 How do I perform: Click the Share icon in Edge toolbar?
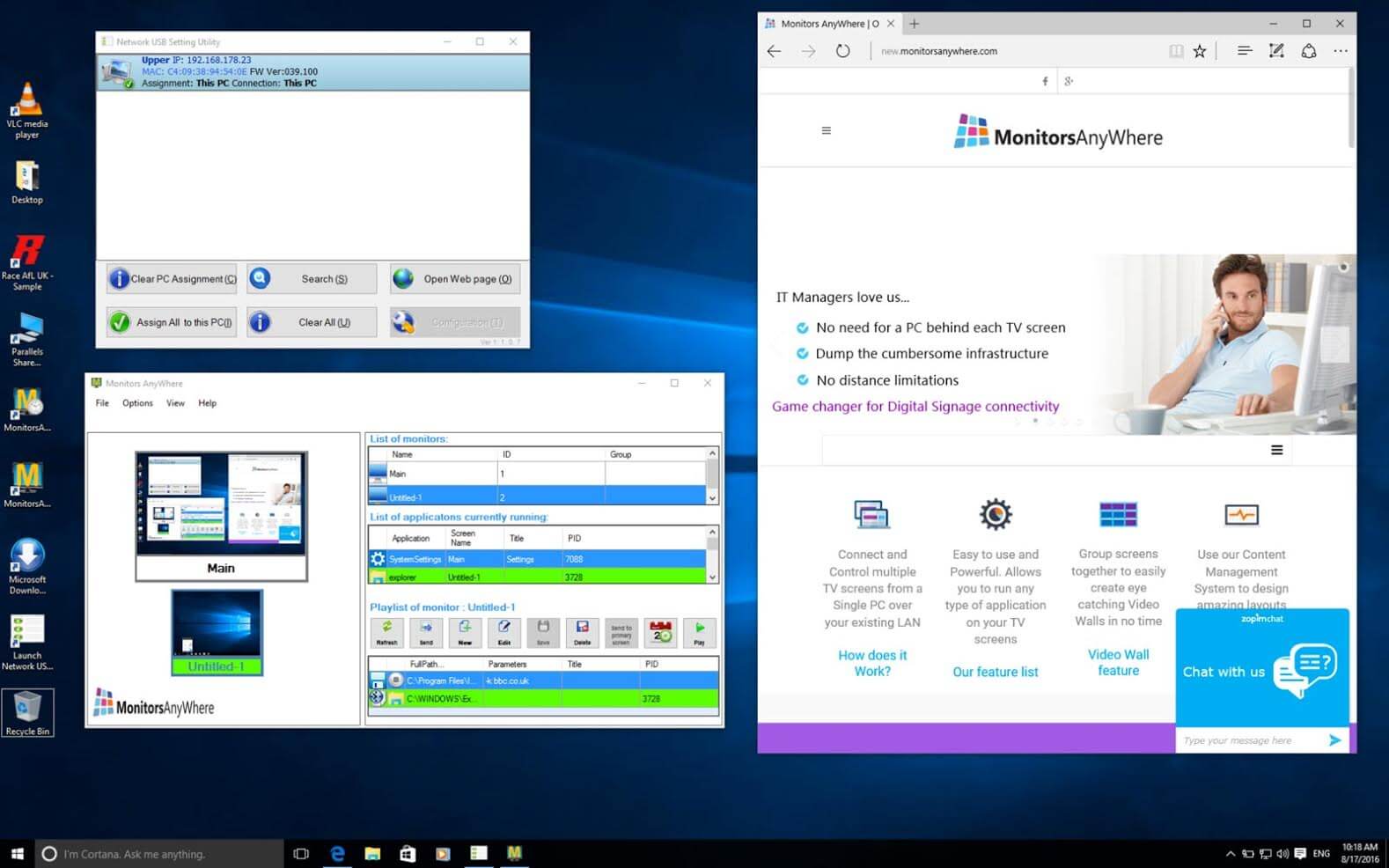click(1309, 51)
